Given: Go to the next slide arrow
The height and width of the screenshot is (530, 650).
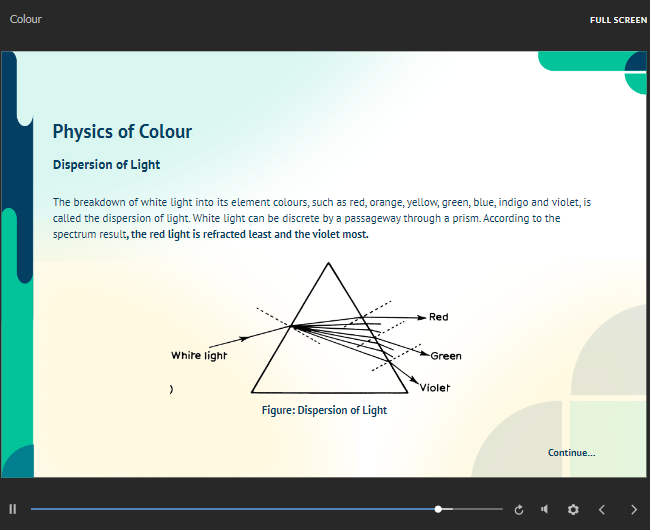Looking at the screenshot, I should coord(634,509).
